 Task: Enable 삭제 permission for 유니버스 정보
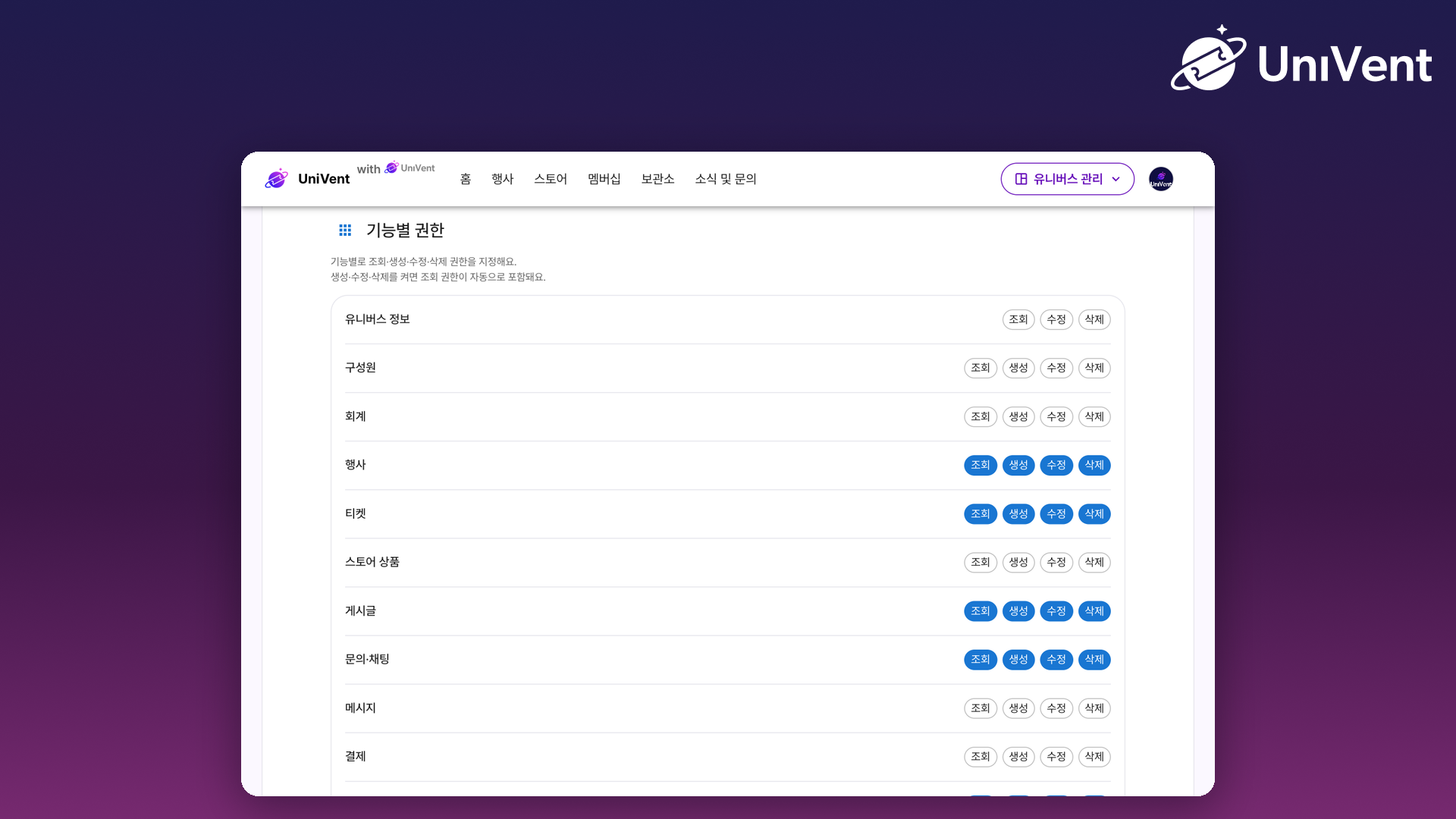1094,319
